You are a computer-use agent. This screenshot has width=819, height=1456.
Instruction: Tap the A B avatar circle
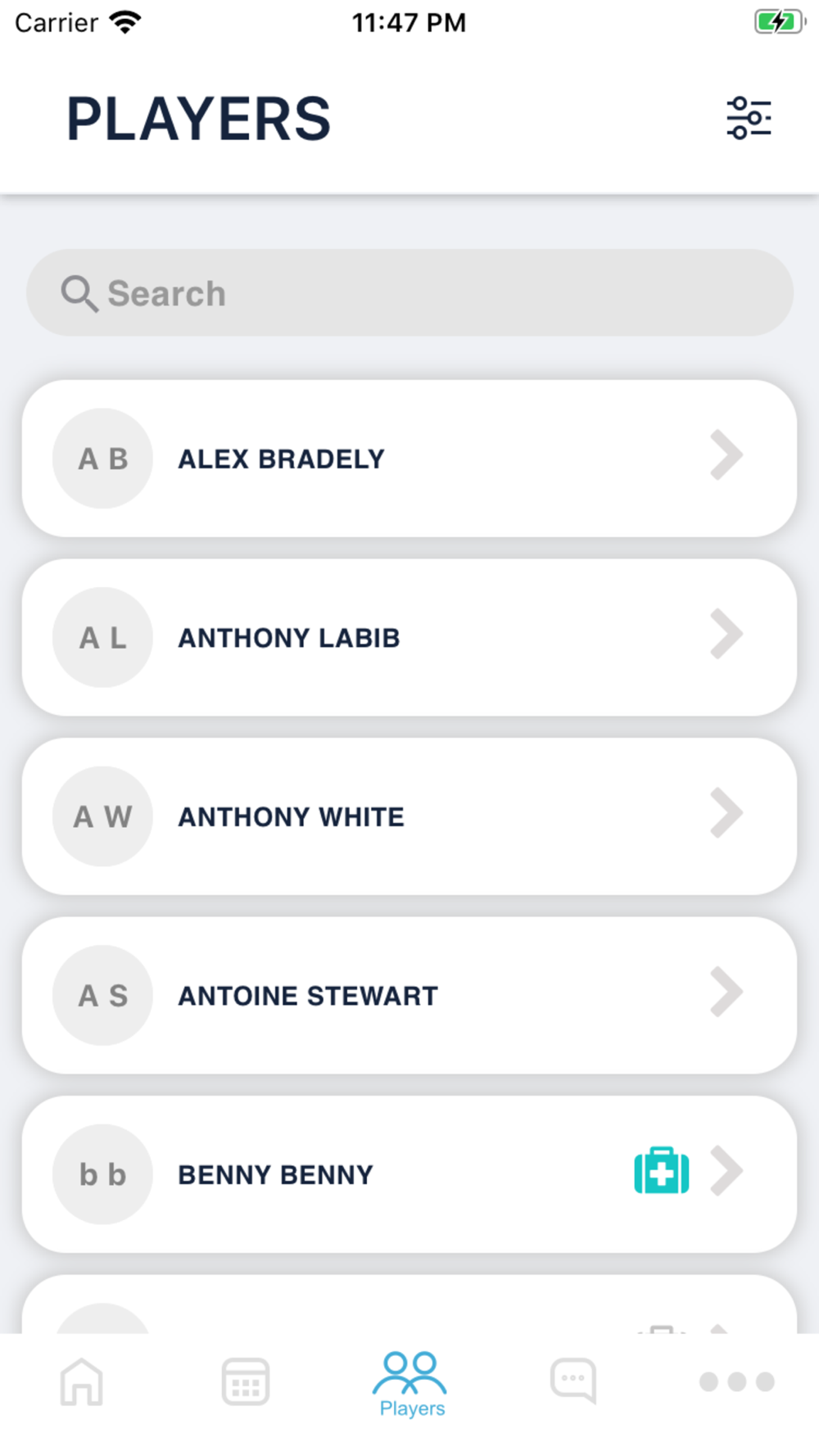(x=102, y=459)
